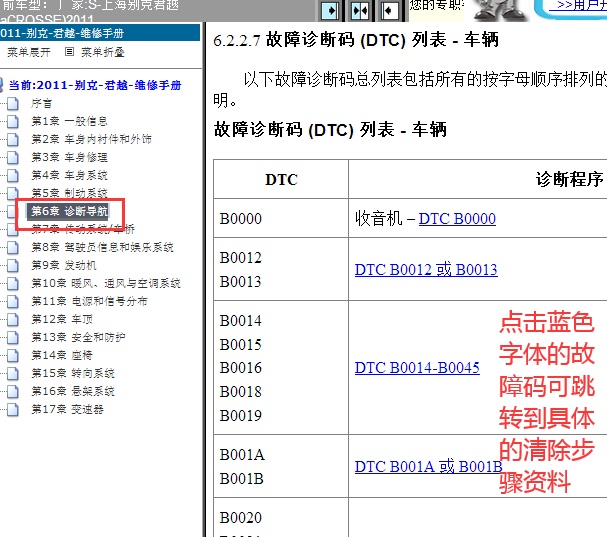The image size is (607, 537).
Task: Click the B0016 code in the table
Action: pyautogui.click(x=241, y=368)
